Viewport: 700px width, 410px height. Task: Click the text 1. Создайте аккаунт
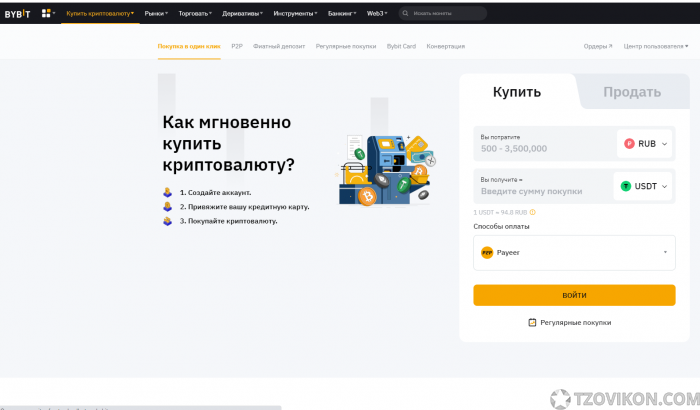pos(215,192)
